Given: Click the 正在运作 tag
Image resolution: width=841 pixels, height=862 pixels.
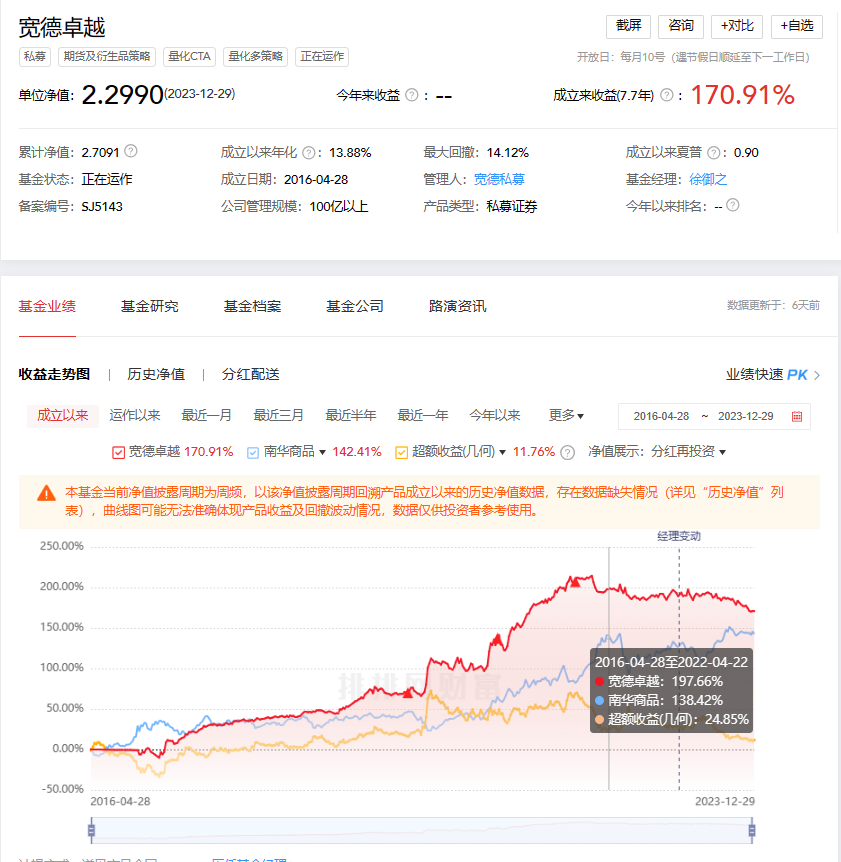Looking at the screenshot, I should (322, 57).
